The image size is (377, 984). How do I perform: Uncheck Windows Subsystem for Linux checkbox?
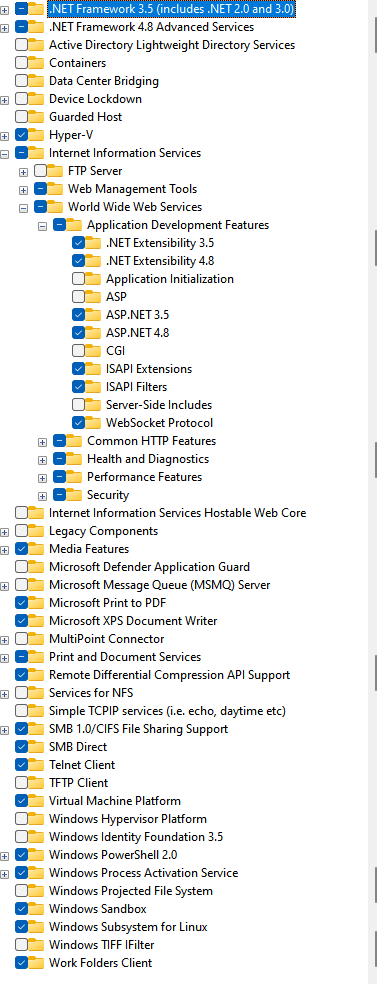tap(21, 927)
